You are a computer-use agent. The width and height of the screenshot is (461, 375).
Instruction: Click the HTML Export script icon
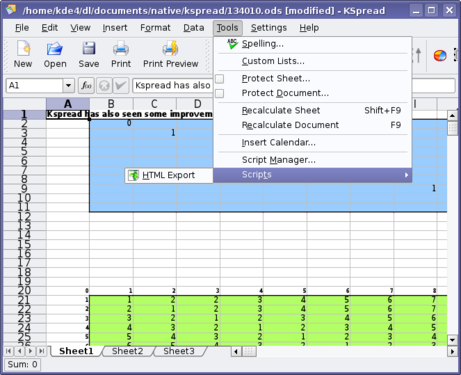click(x=134, y=175)
